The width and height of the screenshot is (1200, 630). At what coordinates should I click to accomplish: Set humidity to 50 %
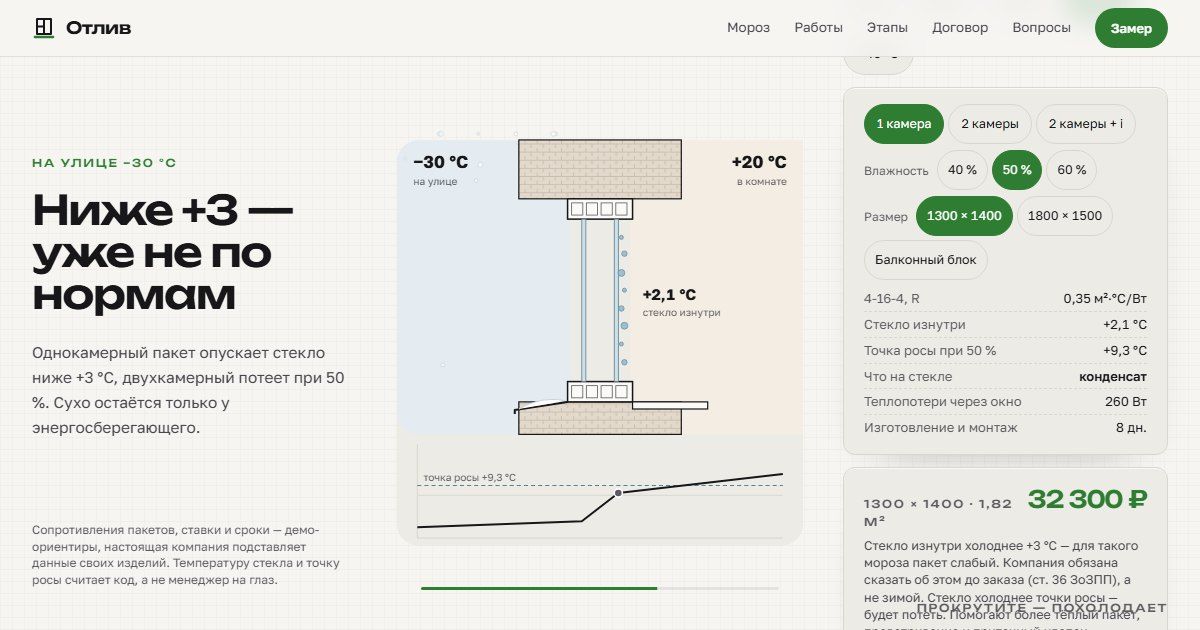[1017, 170]
